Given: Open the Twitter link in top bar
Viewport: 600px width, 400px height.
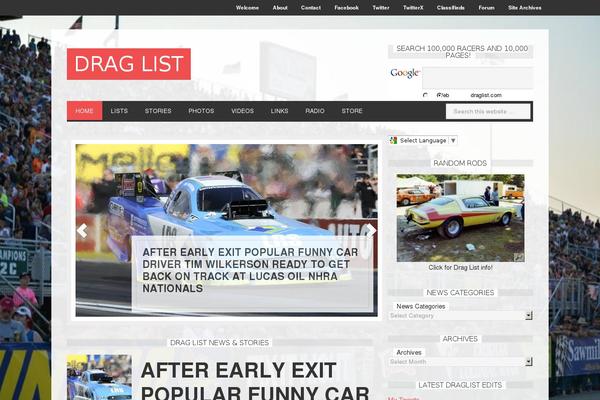Looking at the screenshot, I should 381,8.
